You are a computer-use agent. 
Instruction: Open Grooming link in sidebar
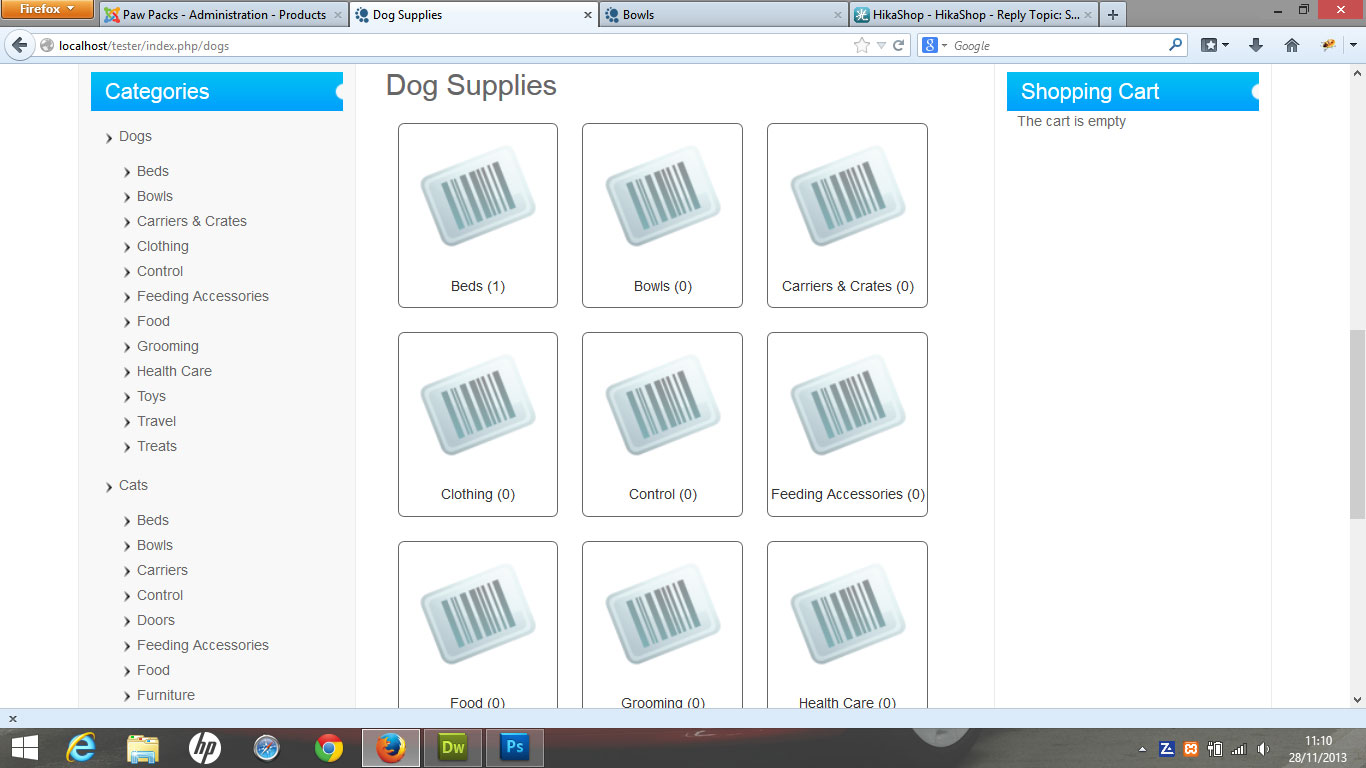tap(168, 346)
